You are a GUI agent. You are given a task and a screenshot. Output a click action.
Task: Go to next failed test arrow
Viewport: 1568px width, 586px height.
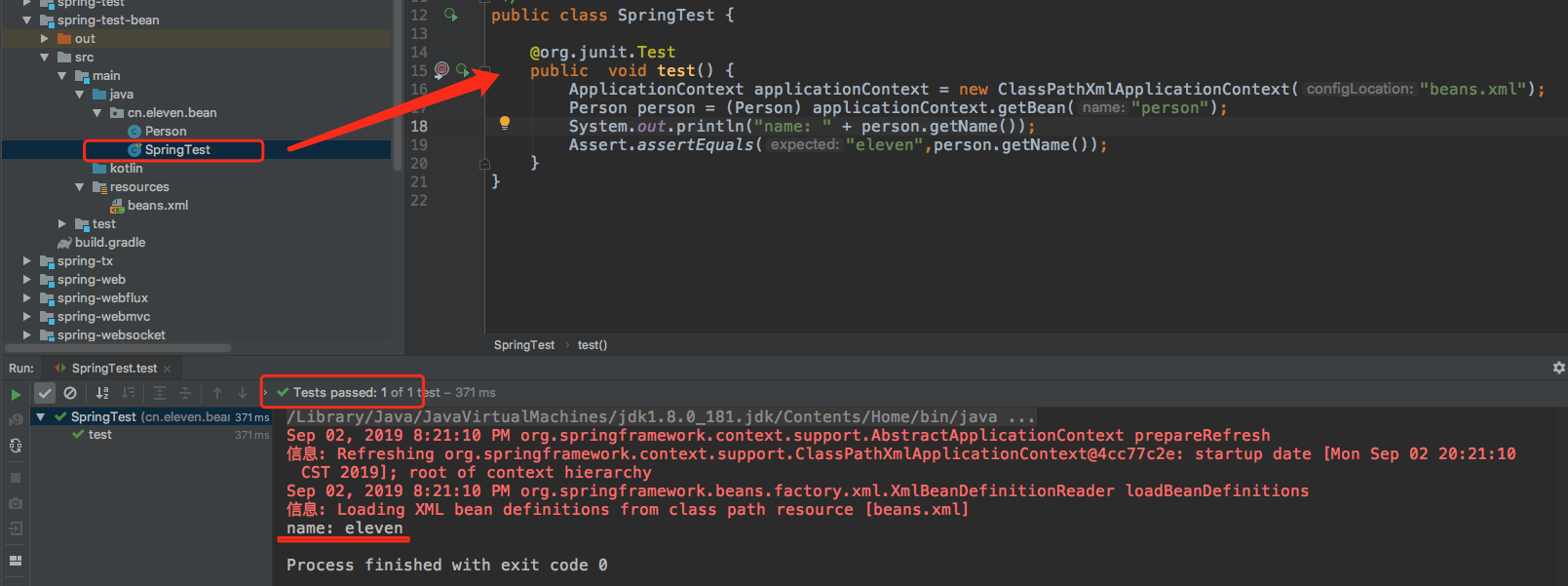[243, 393]
